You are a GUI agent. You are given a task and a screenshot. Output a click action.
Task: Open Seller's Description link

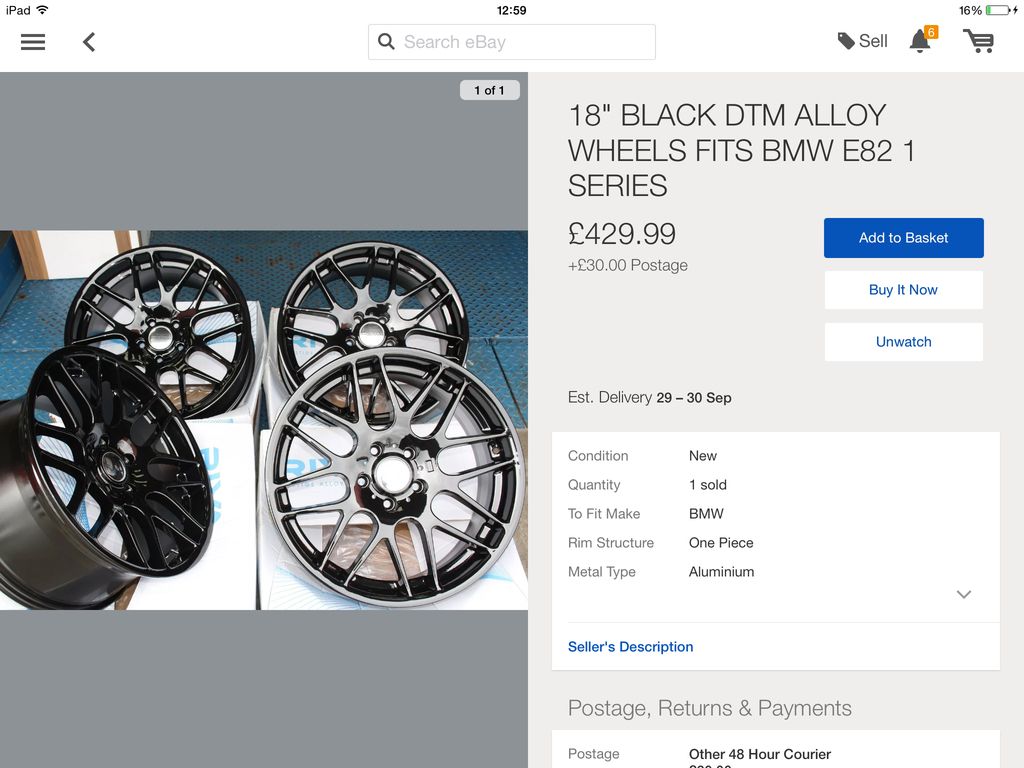point(630,647)
